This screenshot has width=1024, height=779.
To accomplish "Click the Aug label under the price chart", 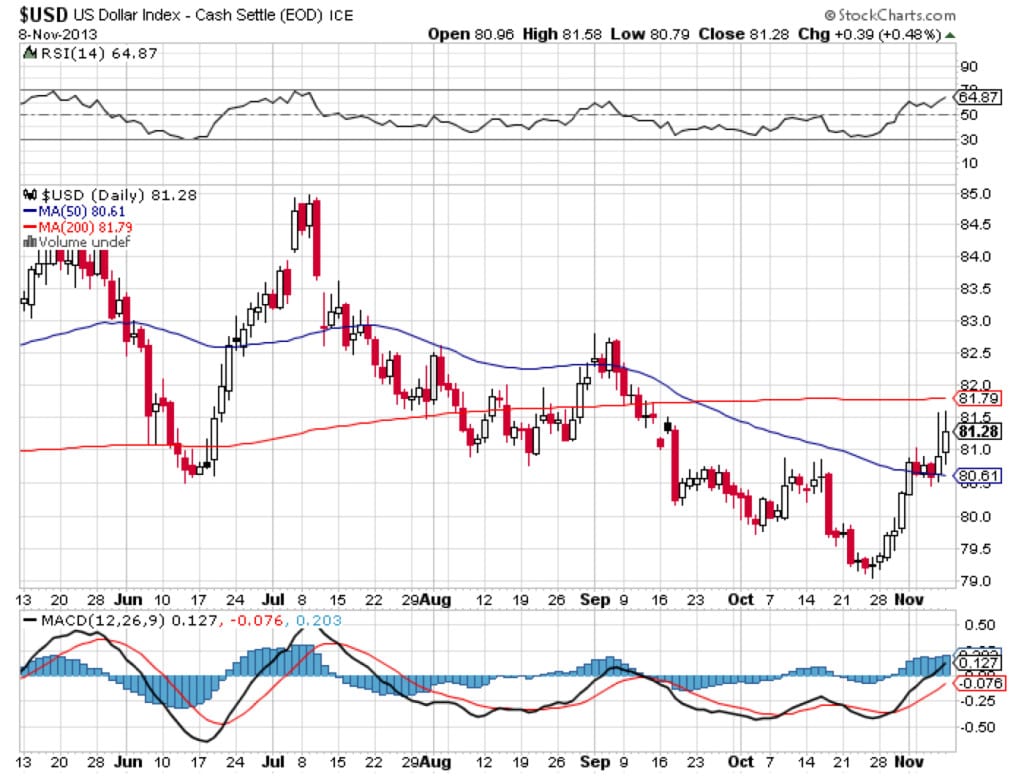I will (436, 599).
